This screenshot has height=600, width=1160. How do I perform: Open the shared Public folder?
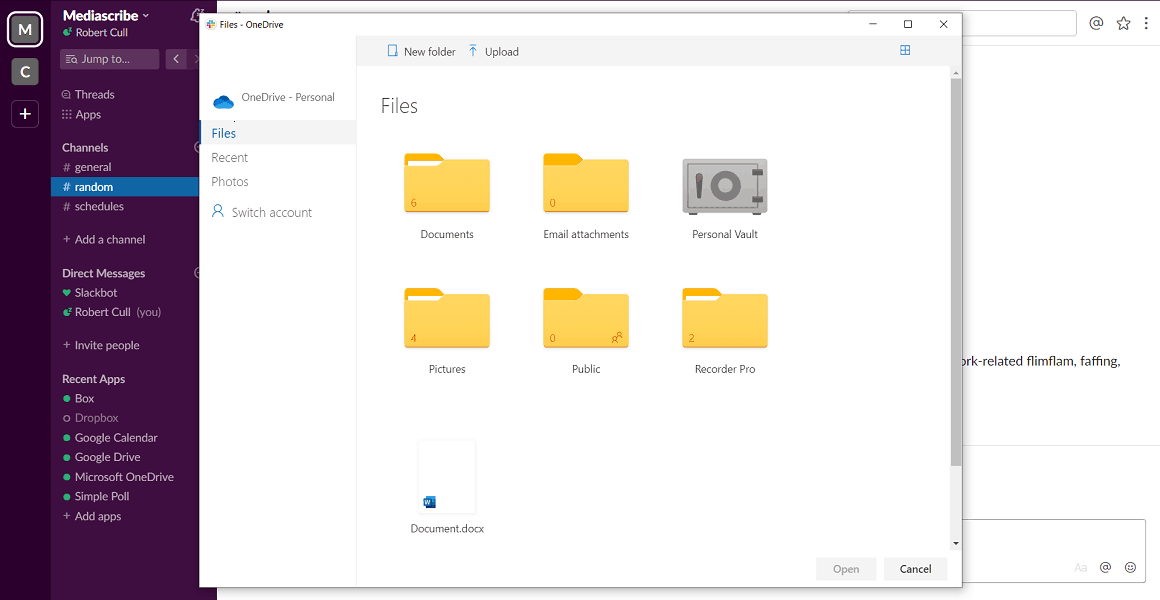pos(586,318)
